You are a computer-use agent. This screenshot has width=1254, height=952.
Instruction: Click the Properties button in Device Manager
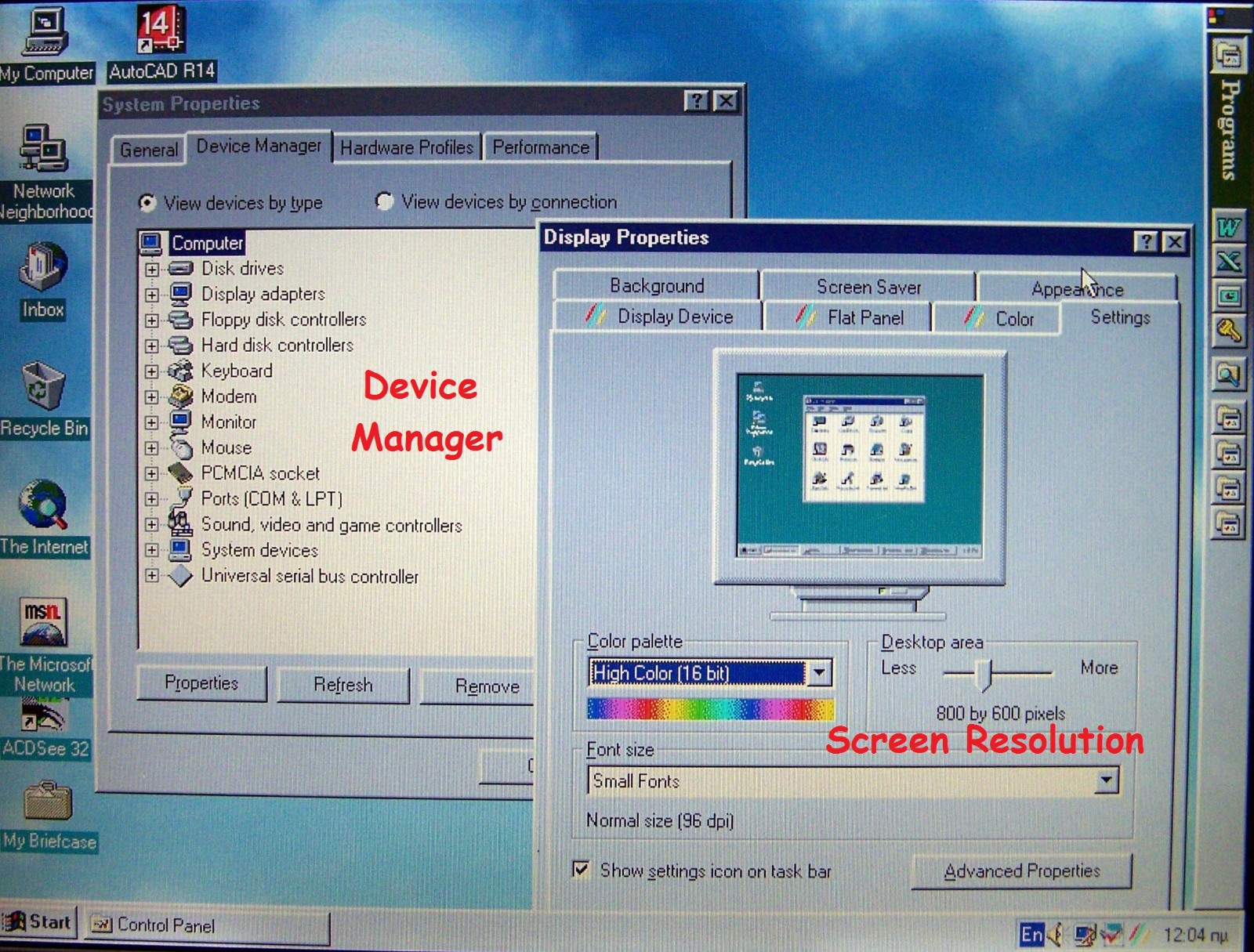(x=201, y=683)
